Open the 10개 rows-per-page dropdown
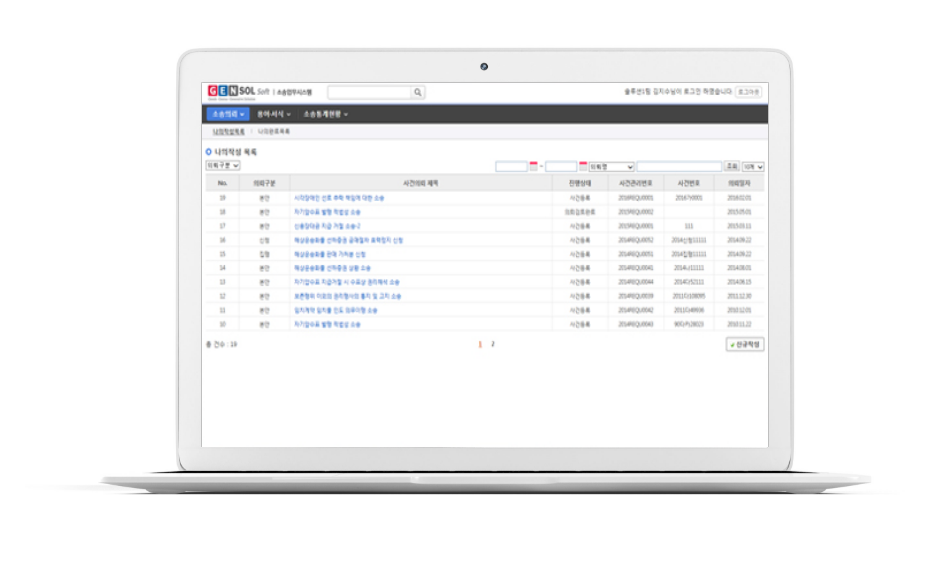This screenshot has height=564, width=929. point(753,166)
